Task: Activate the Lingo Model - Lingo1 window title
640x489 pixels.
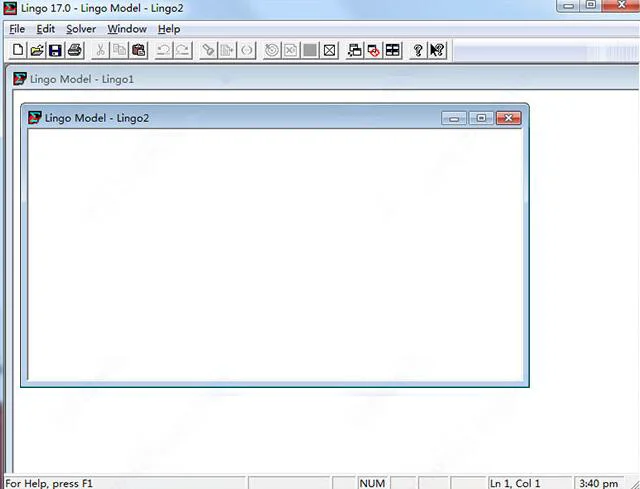Action: tap(82, 79)
